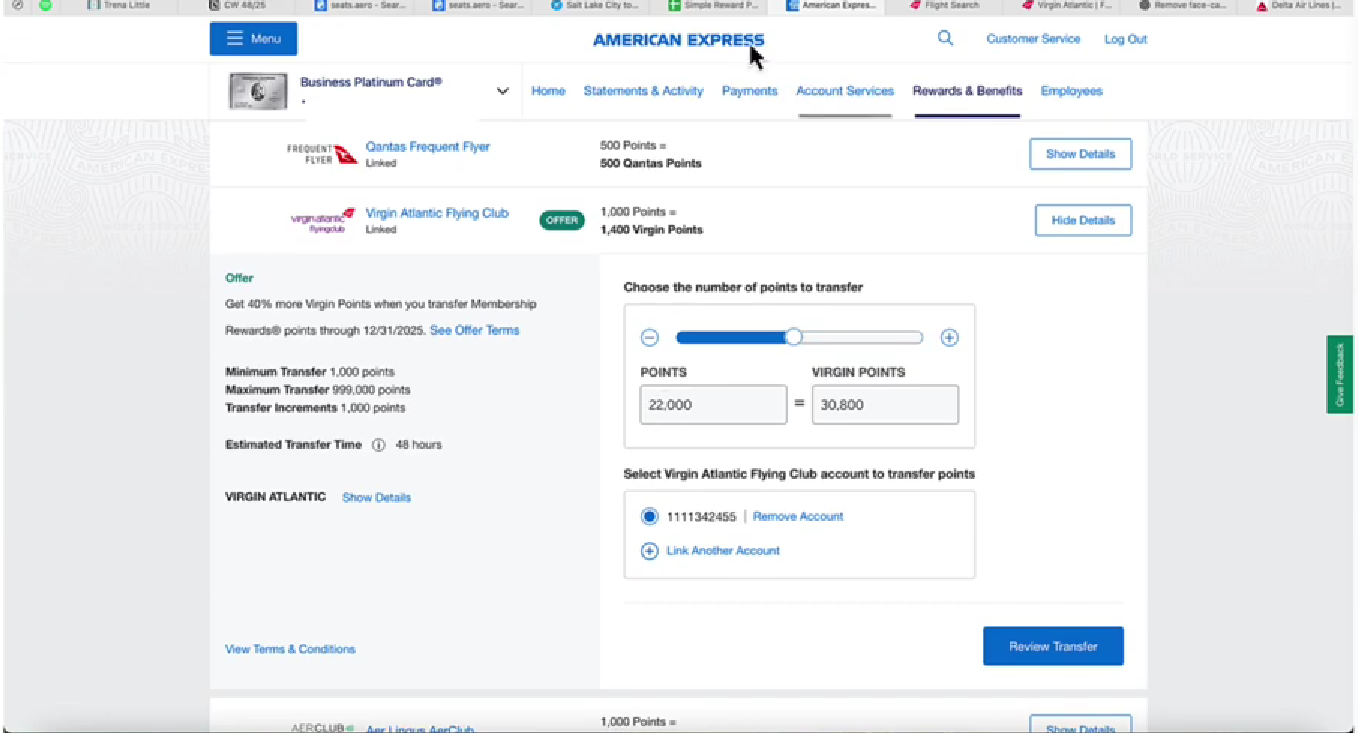
Task: Expand the Business Platinum Card account switcher
Action: pyautogui.click(x=502, y=91)
